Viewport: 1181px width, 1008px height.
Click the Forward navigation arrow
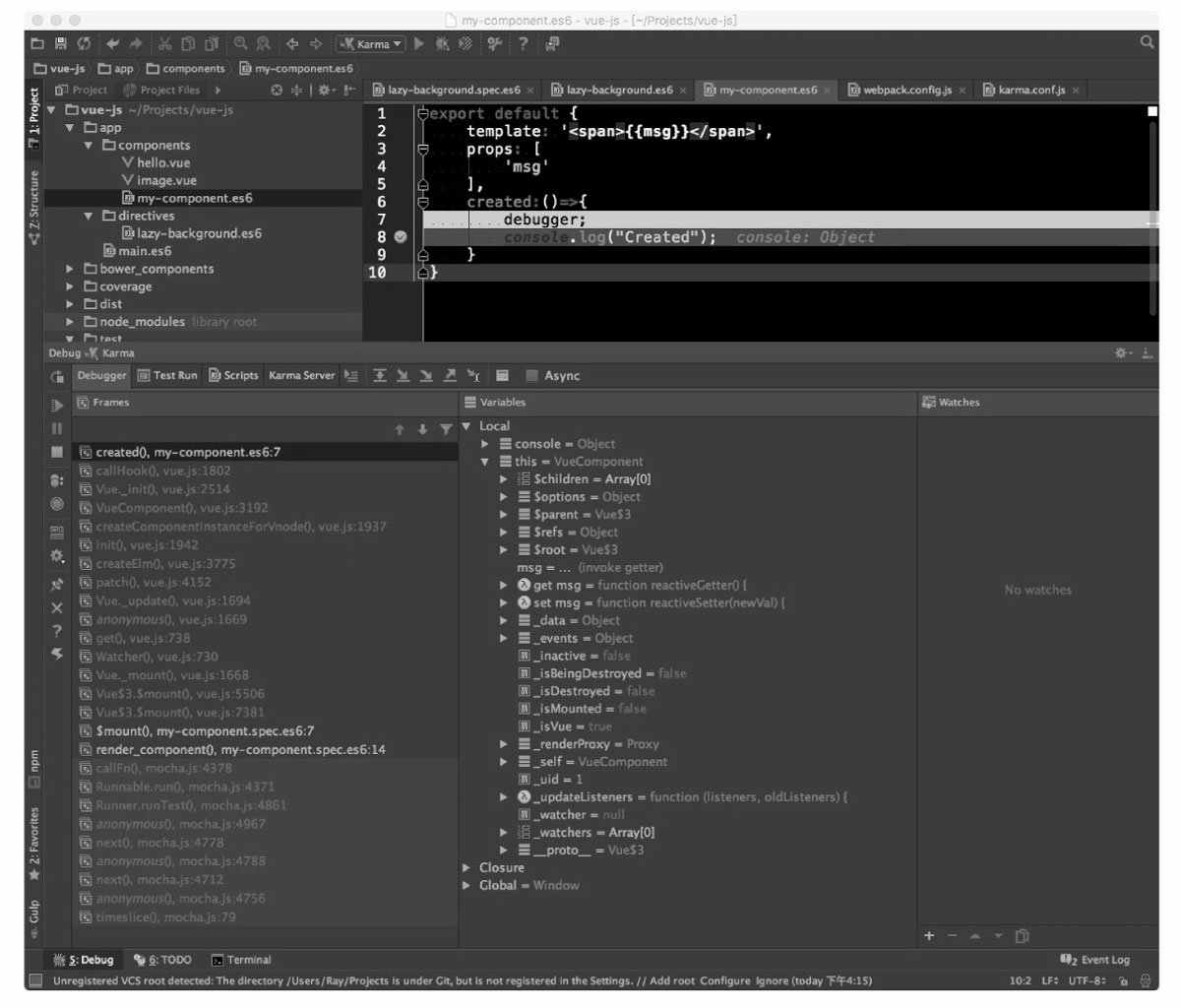[316, 43]
